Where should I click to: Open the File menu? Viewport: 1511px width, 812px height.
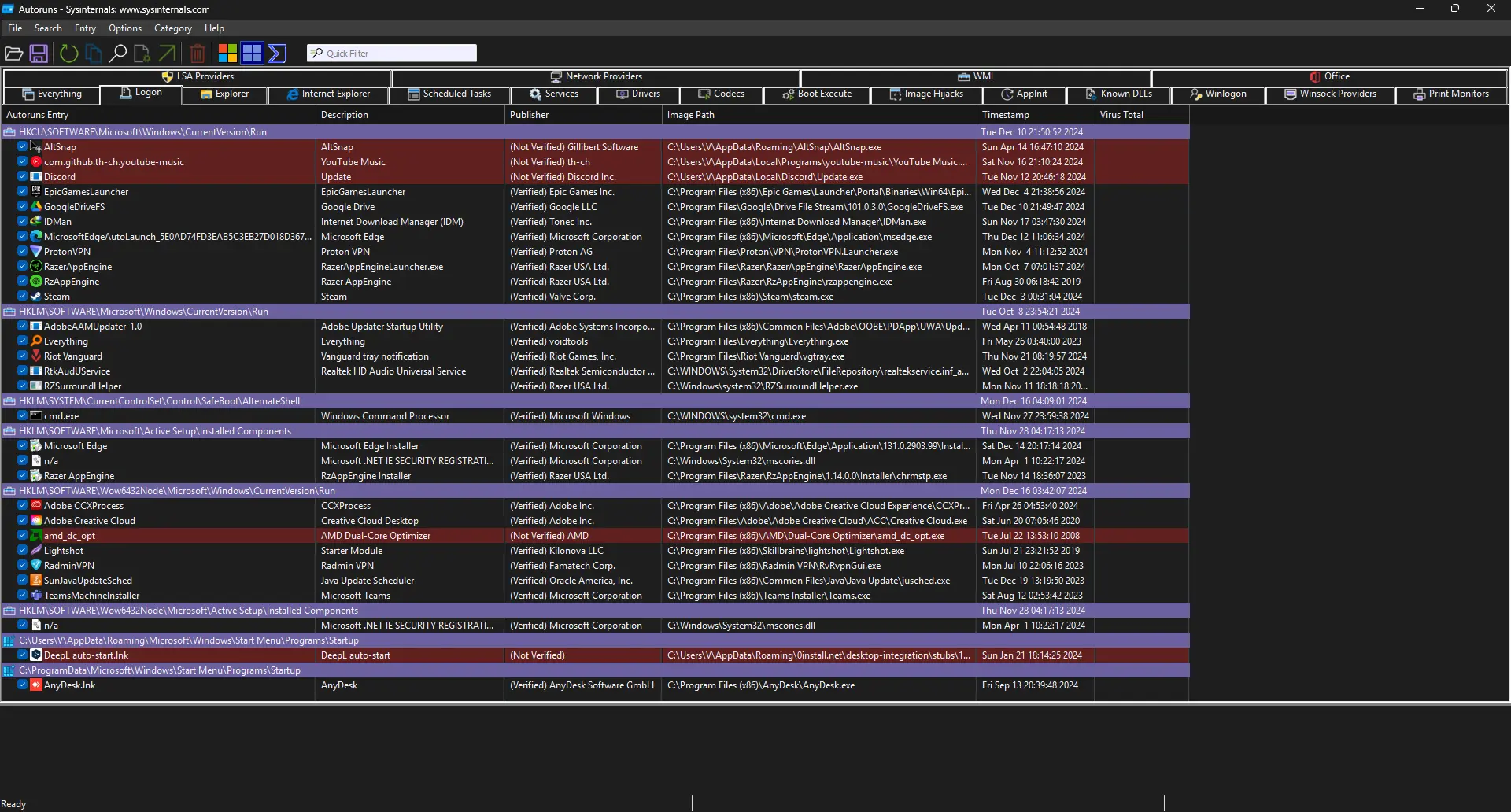15,28
